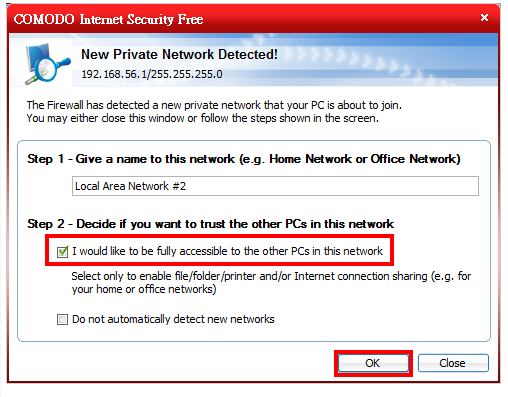Image resolution: width=508 pixels, height=397 pixels.
Task: Uncheck the fully accessible to other PCs checkbox
Action: (x=62, y=252)
